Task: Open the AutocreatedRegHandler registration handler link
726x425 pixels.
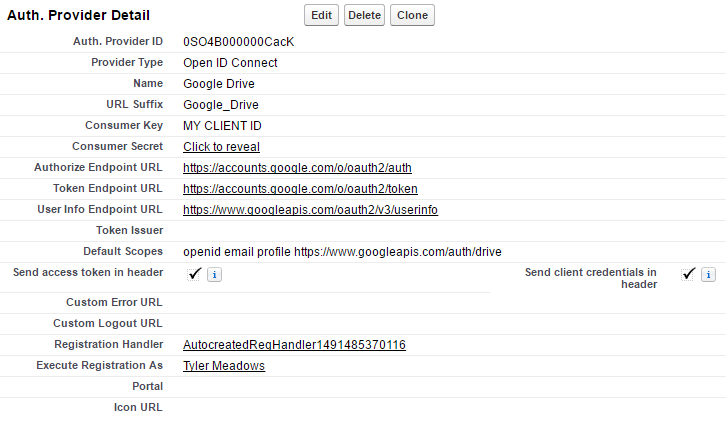Action: (294, 345)
